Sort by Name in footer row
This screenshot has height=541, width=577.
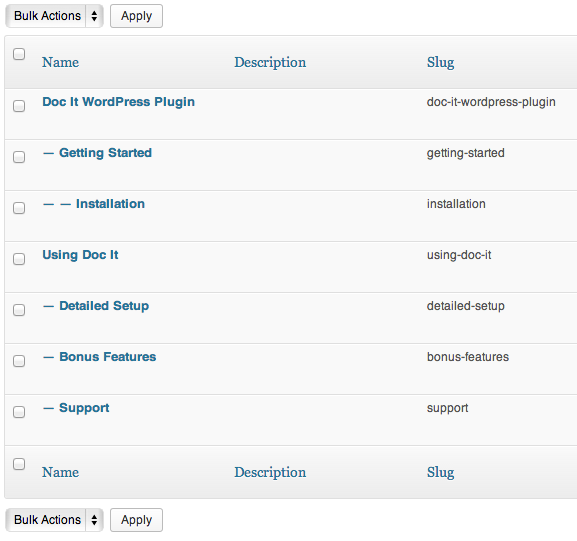pyautogui.click(x=60, y=472)
